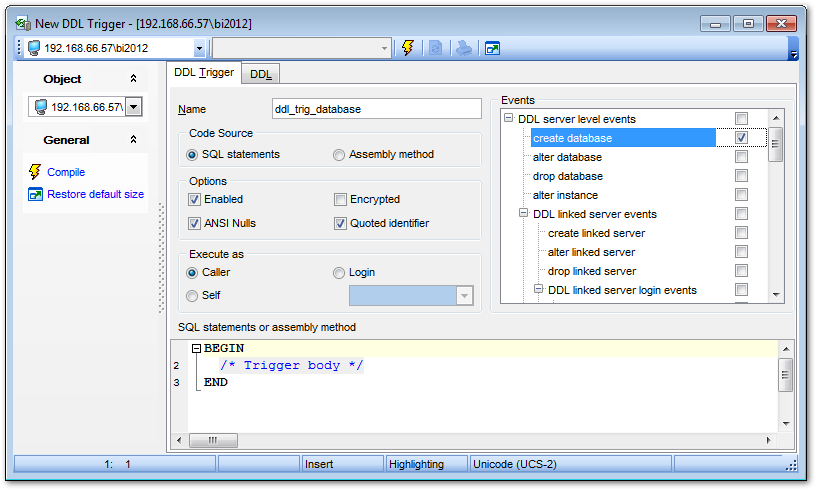Click the Events list vertical scrollbar
The width and height of the screenshot is (816, 490).
[x=775, y=200]
